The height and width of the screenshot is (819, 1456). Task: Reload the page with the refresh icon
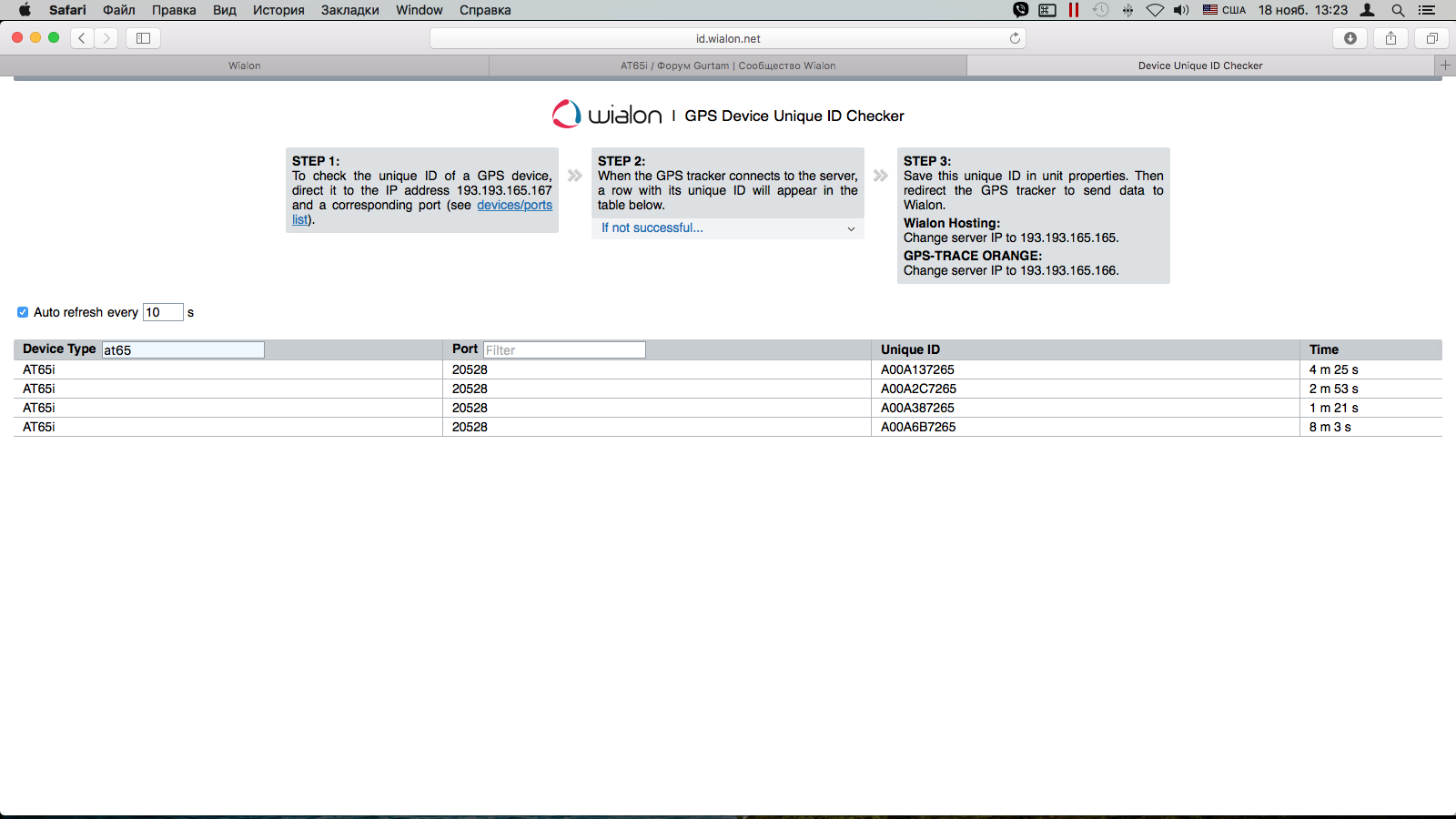[1015, 38]
